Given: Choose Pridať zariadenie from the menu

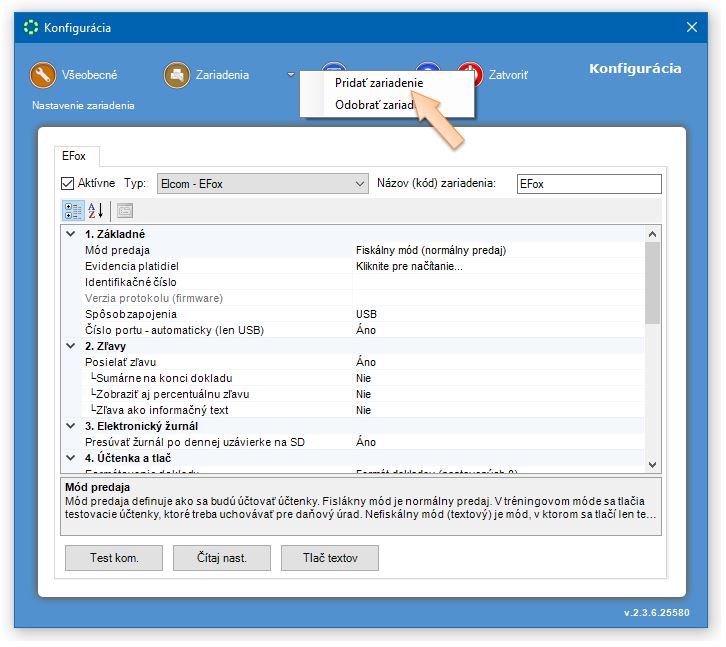Looking at the screenshot, I should click(x=378, y=83).
